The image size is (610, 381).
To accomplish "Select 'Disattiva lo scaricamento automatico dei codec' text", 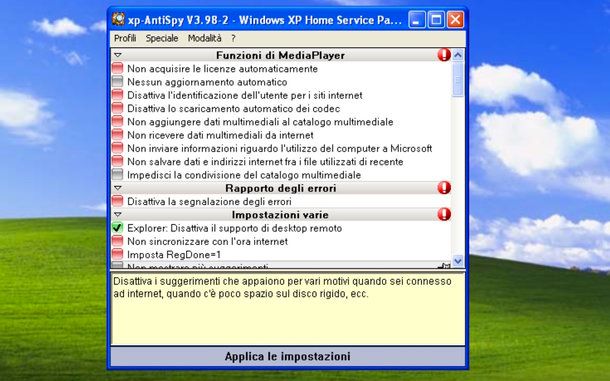I will coord(233,109).
